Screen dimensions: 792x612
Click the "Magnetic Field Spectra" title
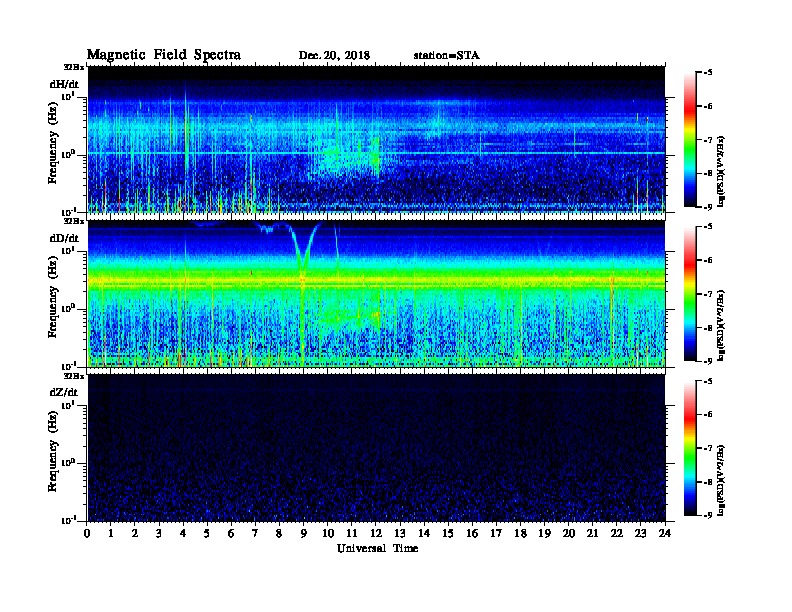[164, 55]
